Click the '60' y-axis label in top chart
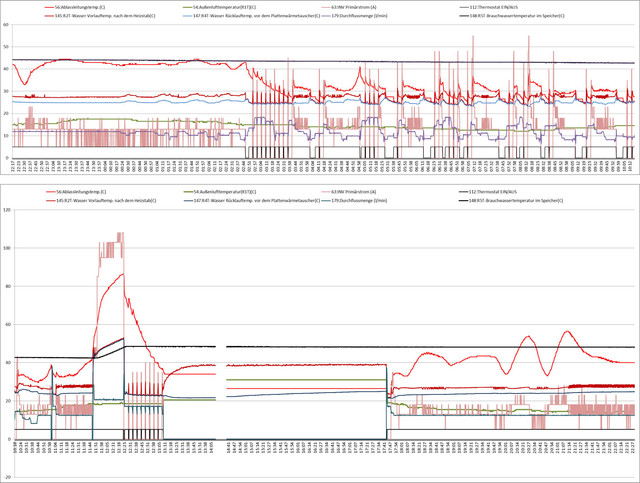The height and width of the screenshot is (483, 640). coord(6,24)
